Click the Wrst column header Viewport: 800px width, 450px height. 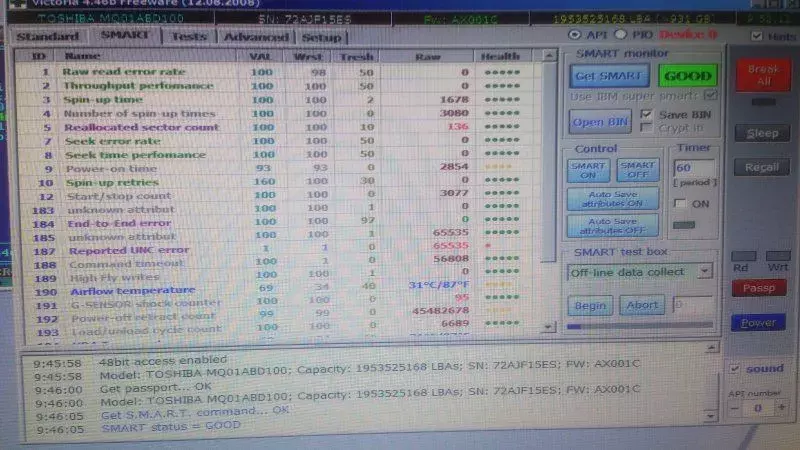coord(308,56)
